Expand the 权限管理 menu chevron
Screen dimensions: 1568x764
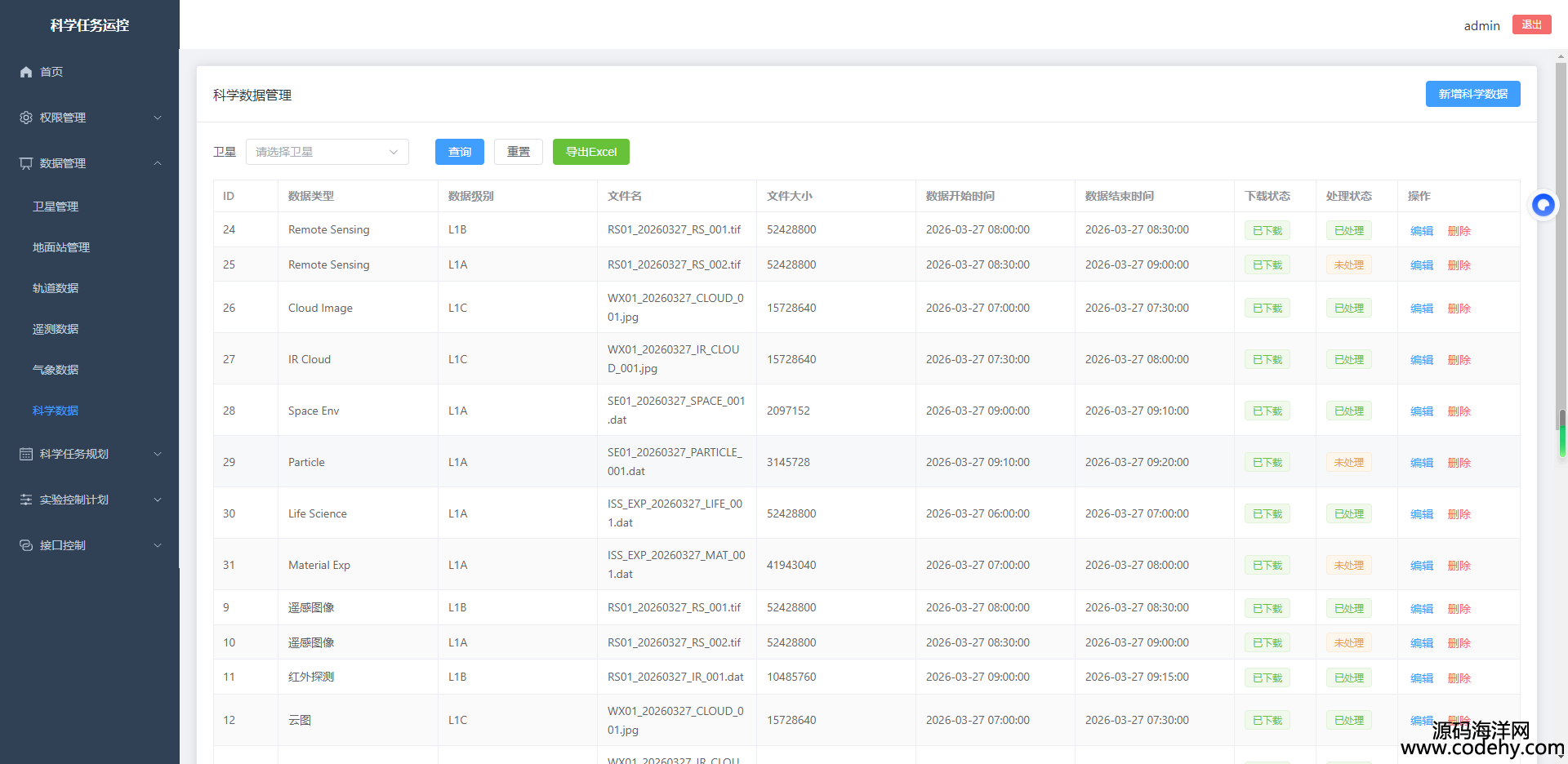click(158, 118)
